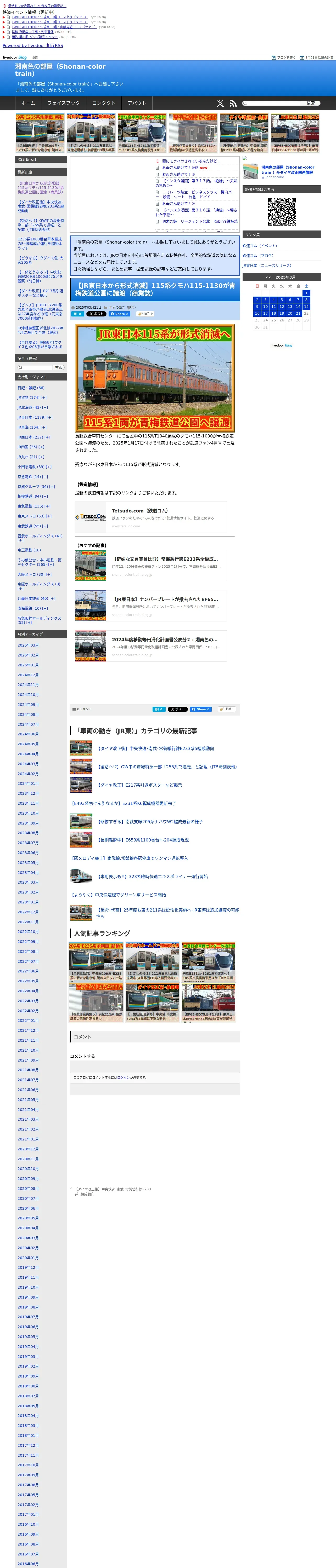Expand the JR四国 (35) category [+]
Screen dimensions: 336x1568
coord(41,447)
